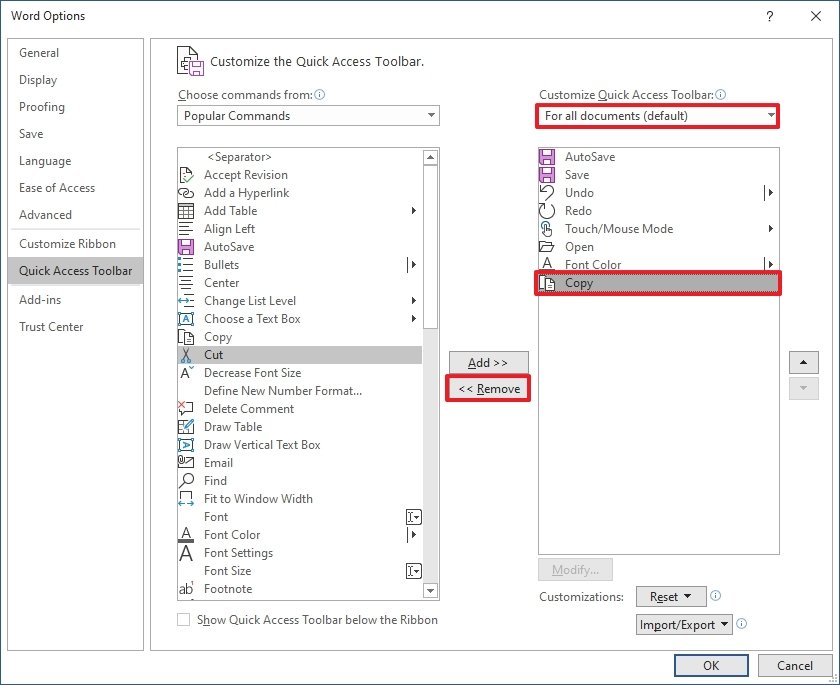Click the Center alignment icon
Viewport: 840px width, 685px height.
[186, 283]
